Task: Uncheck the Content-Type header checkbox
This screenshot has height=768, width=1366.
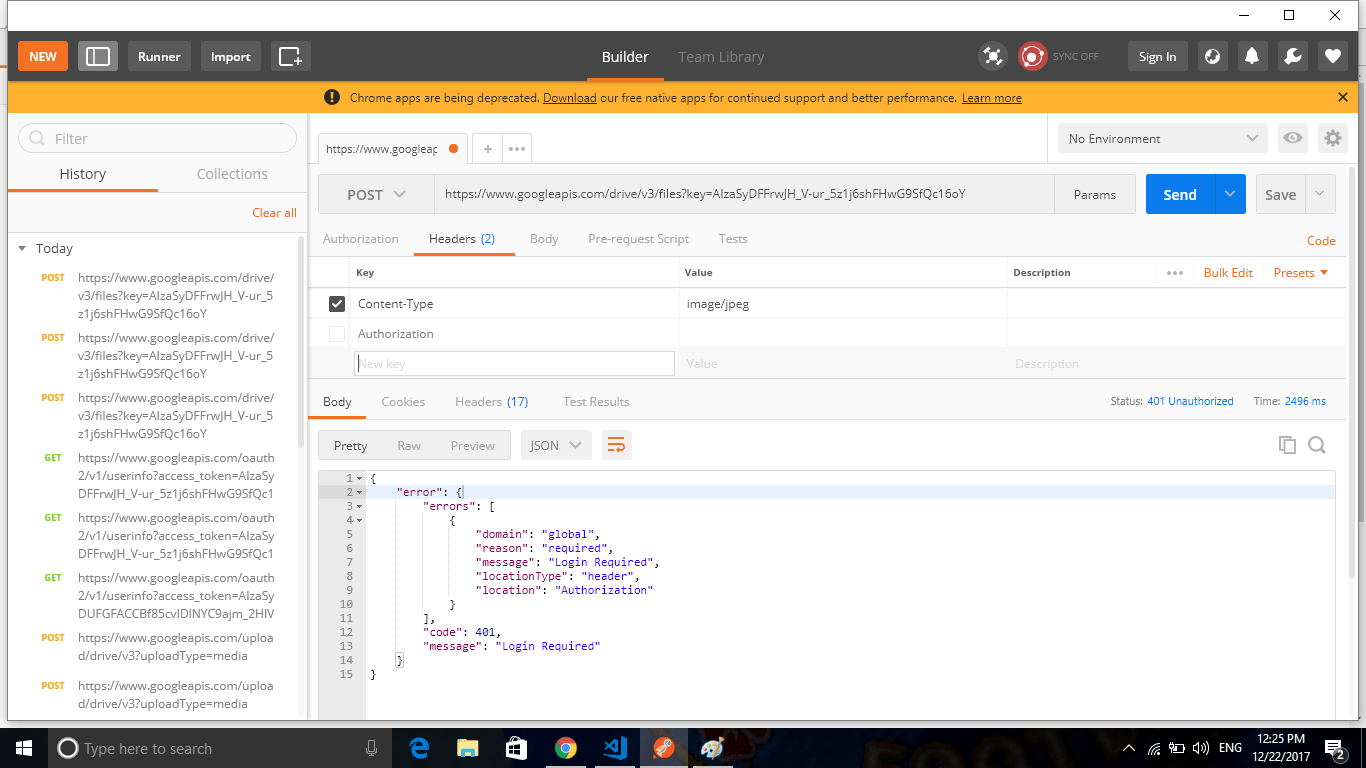Action: (x=337, y=303)
